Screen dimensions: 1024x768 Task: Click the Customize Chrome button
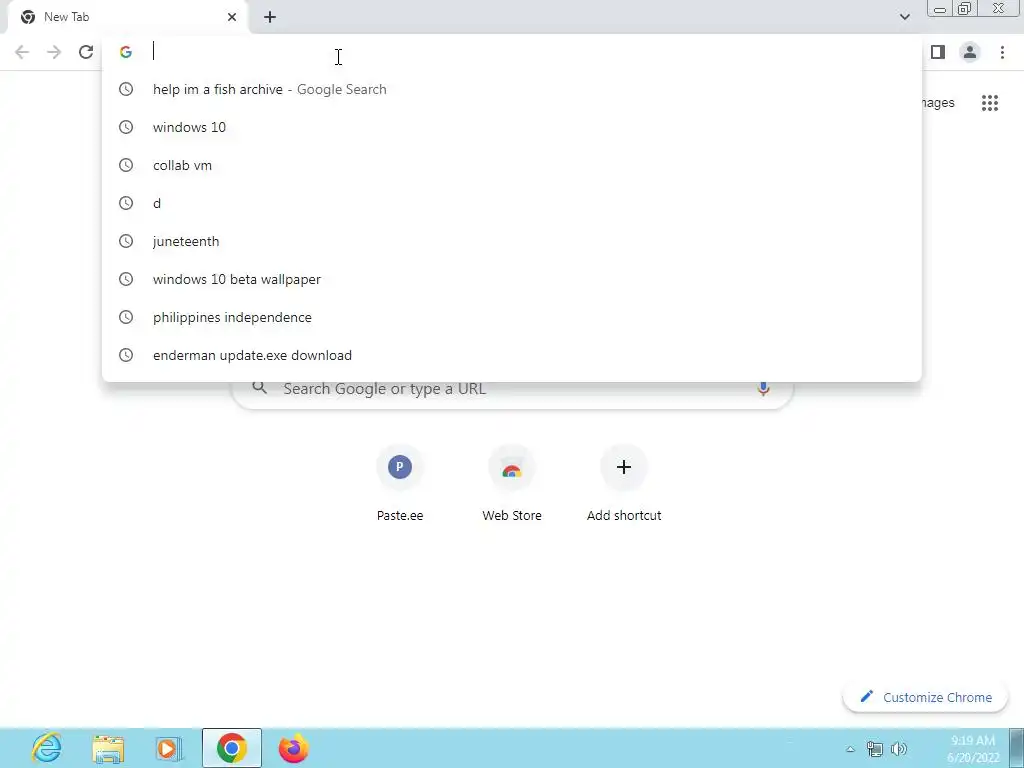[x=925, y=697]
